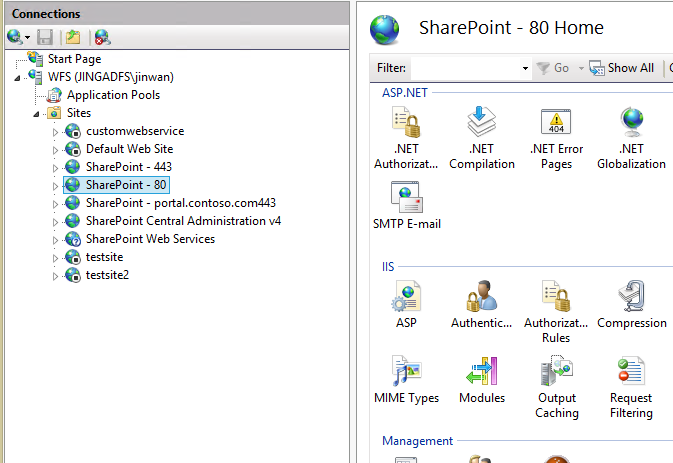Open the Go button dropdown arrow
This screenshot has width=673, height=463.
click(x=581, y=68)
